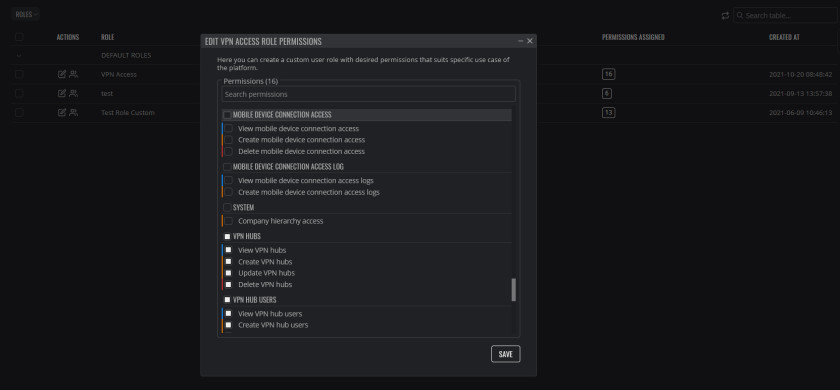This screenshot has height=390, width=840.
Task: Open users icon for Test Role Custom
Action: coord(73,112)
